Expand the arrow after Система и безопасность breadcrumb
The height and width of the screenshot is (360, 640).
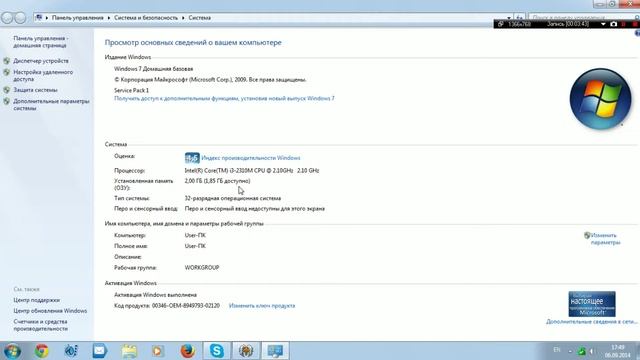183,18
